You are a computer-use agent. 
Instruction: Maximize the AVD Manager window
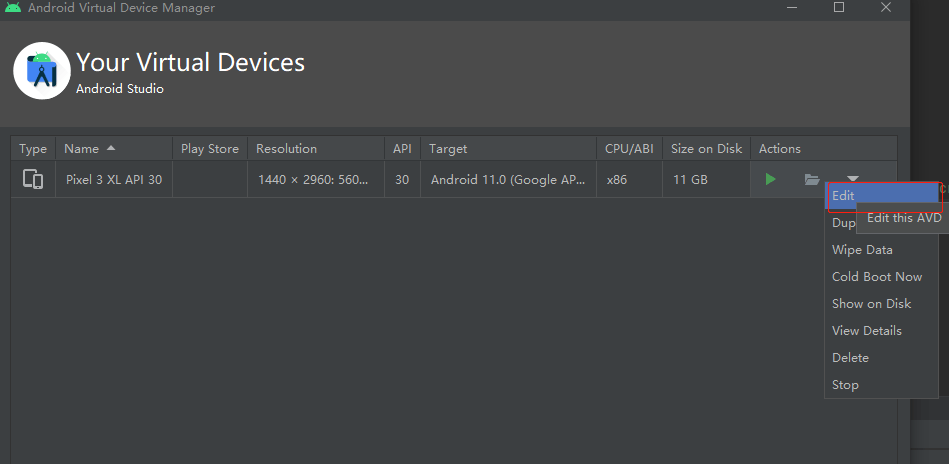[x=839, y=7]
